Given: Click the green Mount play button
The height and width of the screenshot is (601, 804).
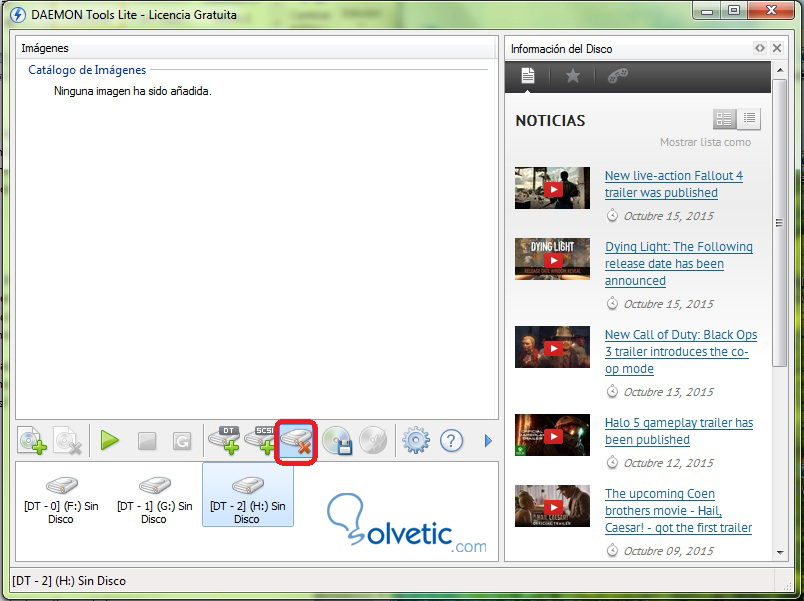Looking at the screenshot, I should coord(109,440).
